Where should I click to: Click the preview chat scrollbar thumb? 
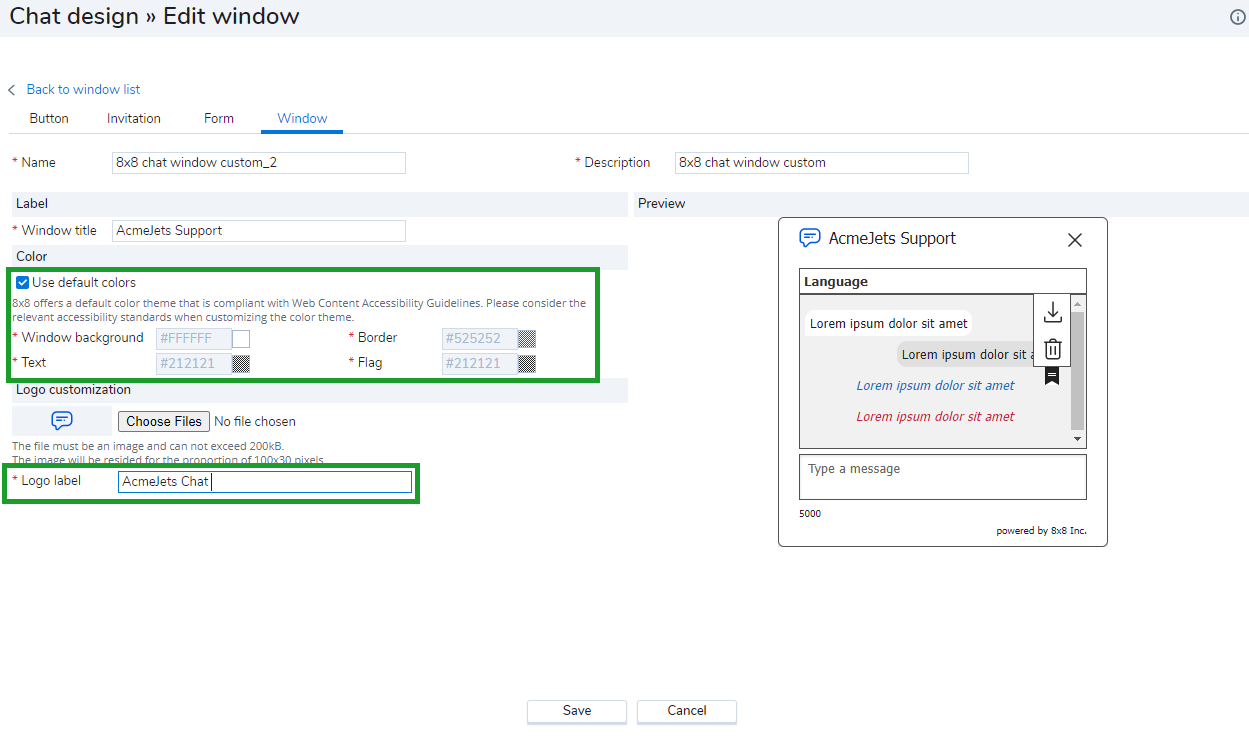point(1077,371)
